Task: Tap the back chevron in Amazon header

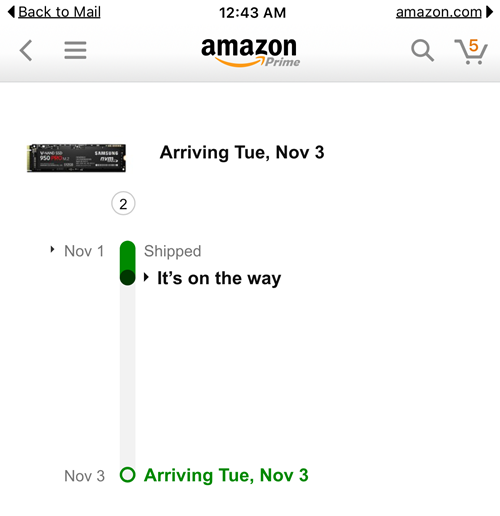Action: (x=26, y=50)
